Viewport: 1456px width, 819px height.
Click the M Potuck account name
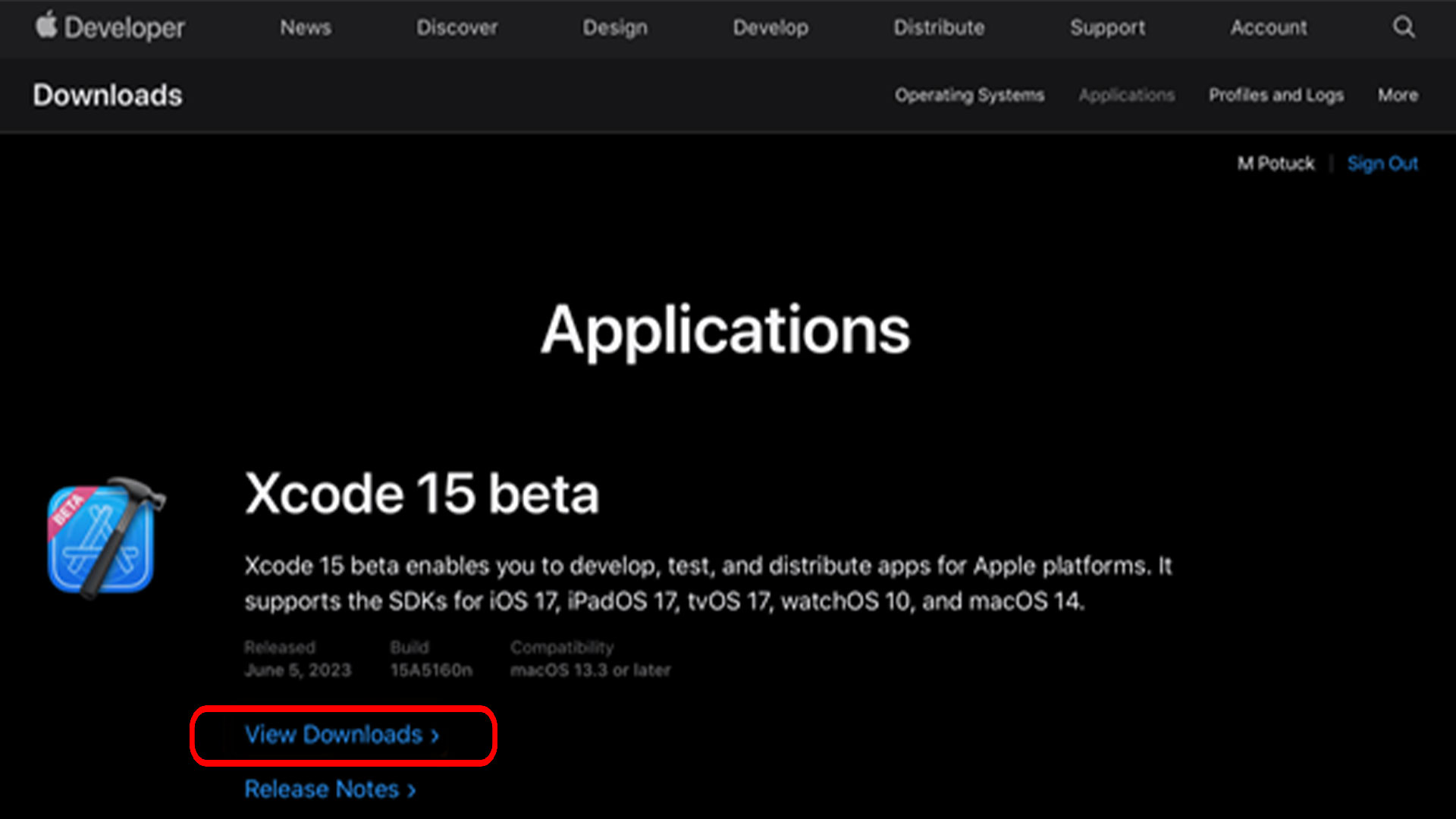[1276, 164]
